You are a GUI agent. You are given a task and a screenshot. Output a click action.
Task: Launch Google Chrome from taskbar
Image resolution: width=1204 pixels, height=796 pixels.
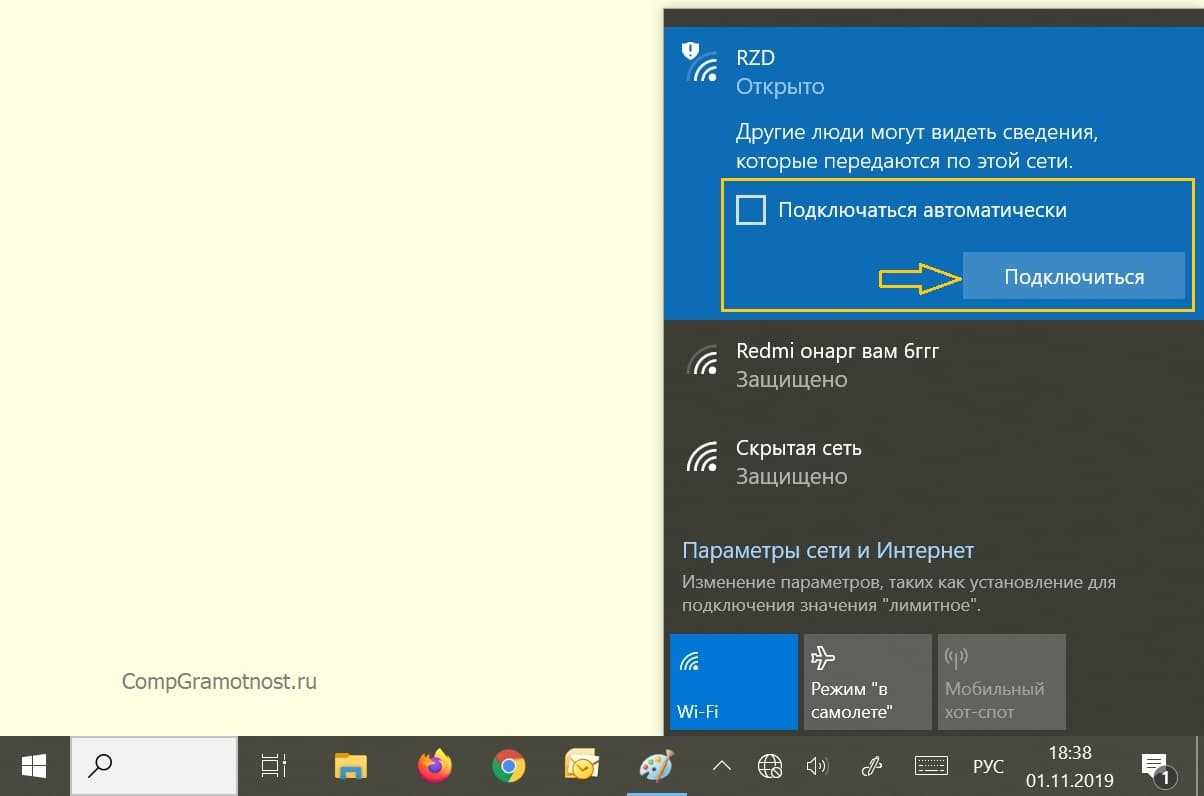point(509,767)
